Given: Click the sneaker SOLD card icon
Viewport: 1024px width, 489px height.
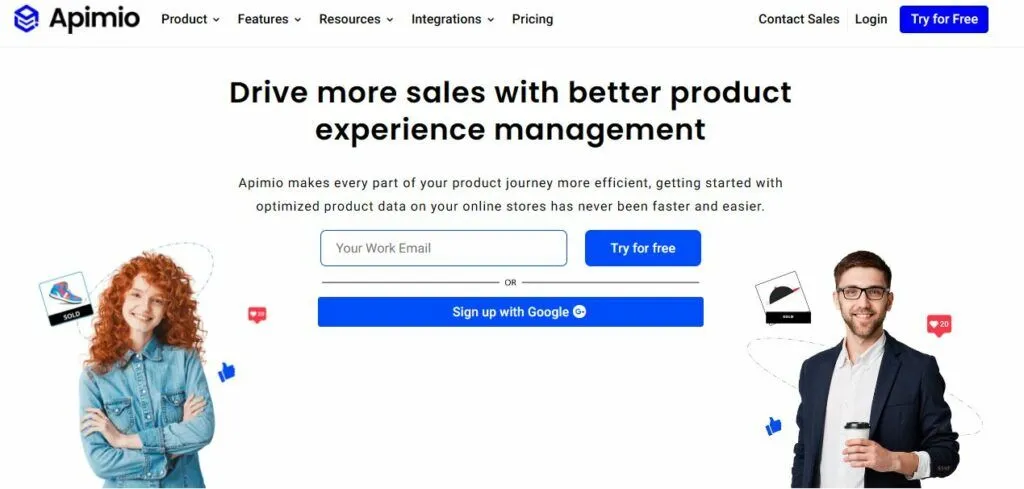Looking at the screenshot, I should pos(65,298).
